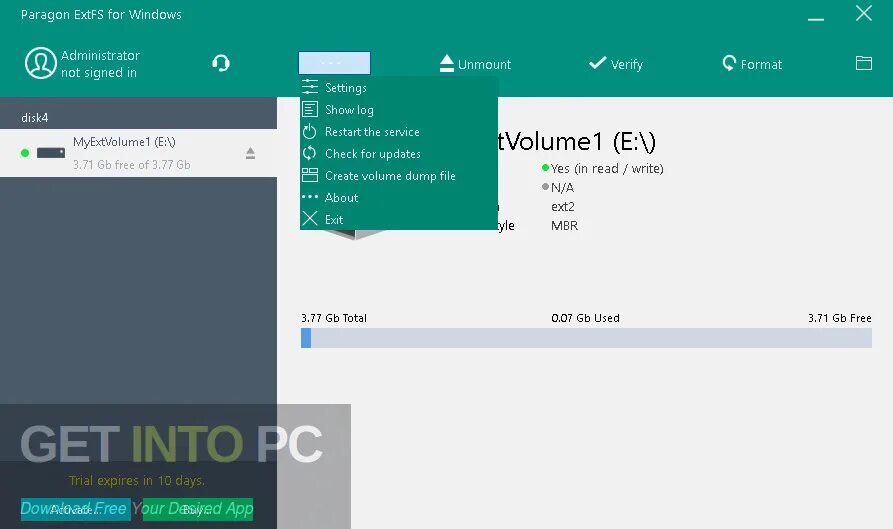Image resolution: width=893 pixels, height=529 pixels.
Task: Close the Paragon ExtFS window
Action: [864, 14]
